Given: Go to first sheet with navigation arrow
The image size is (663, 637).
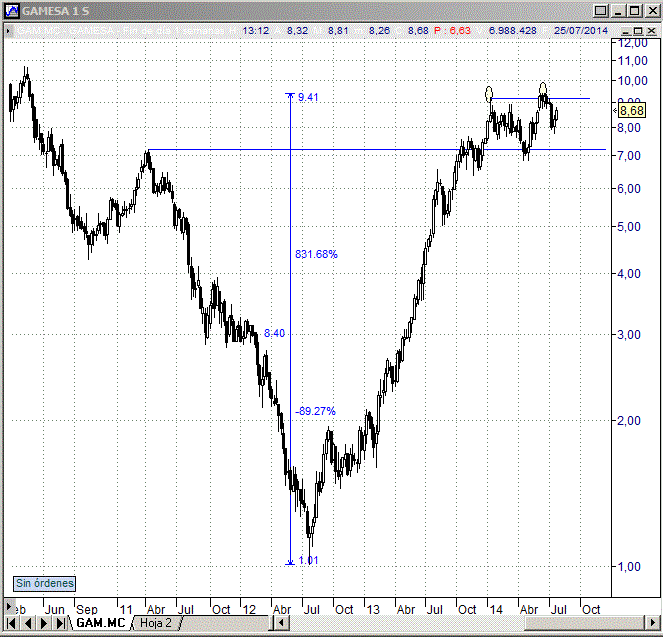Looking at the screenshot, I should 11,623.
